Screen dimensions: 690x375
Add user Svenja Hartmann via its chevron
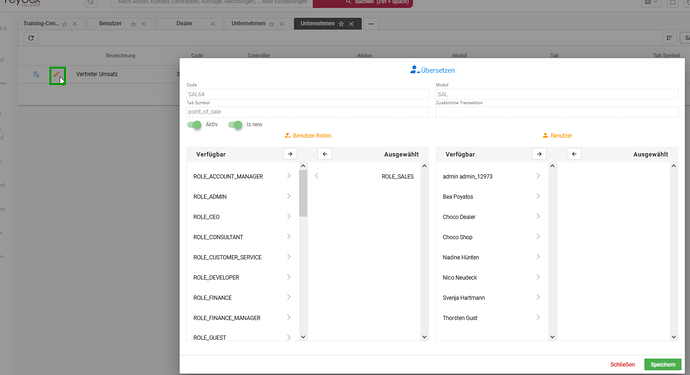pyautogui.click(x=538, y=298)
